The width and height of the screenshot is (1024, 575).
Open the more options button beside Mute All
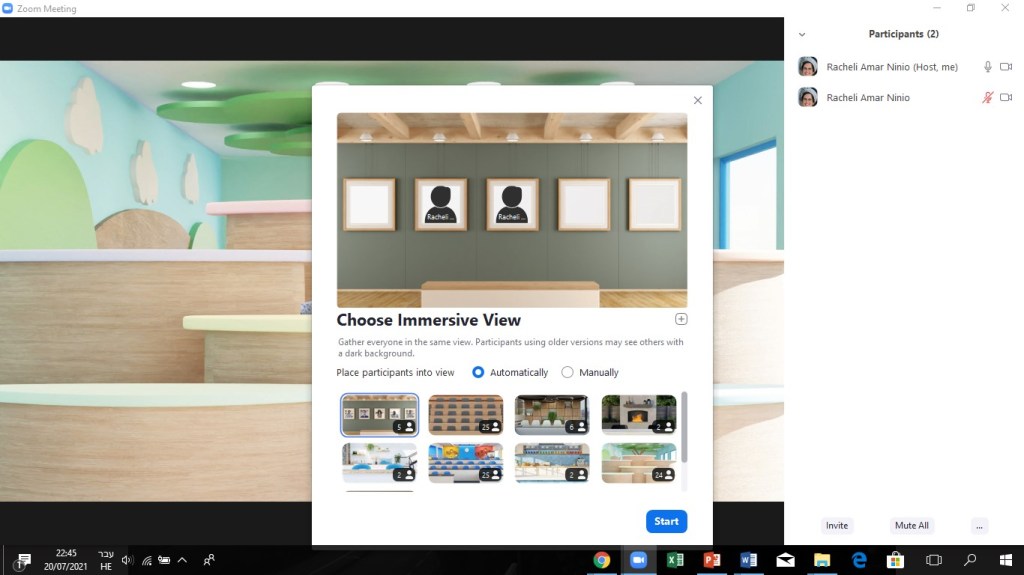click(979, 526)
